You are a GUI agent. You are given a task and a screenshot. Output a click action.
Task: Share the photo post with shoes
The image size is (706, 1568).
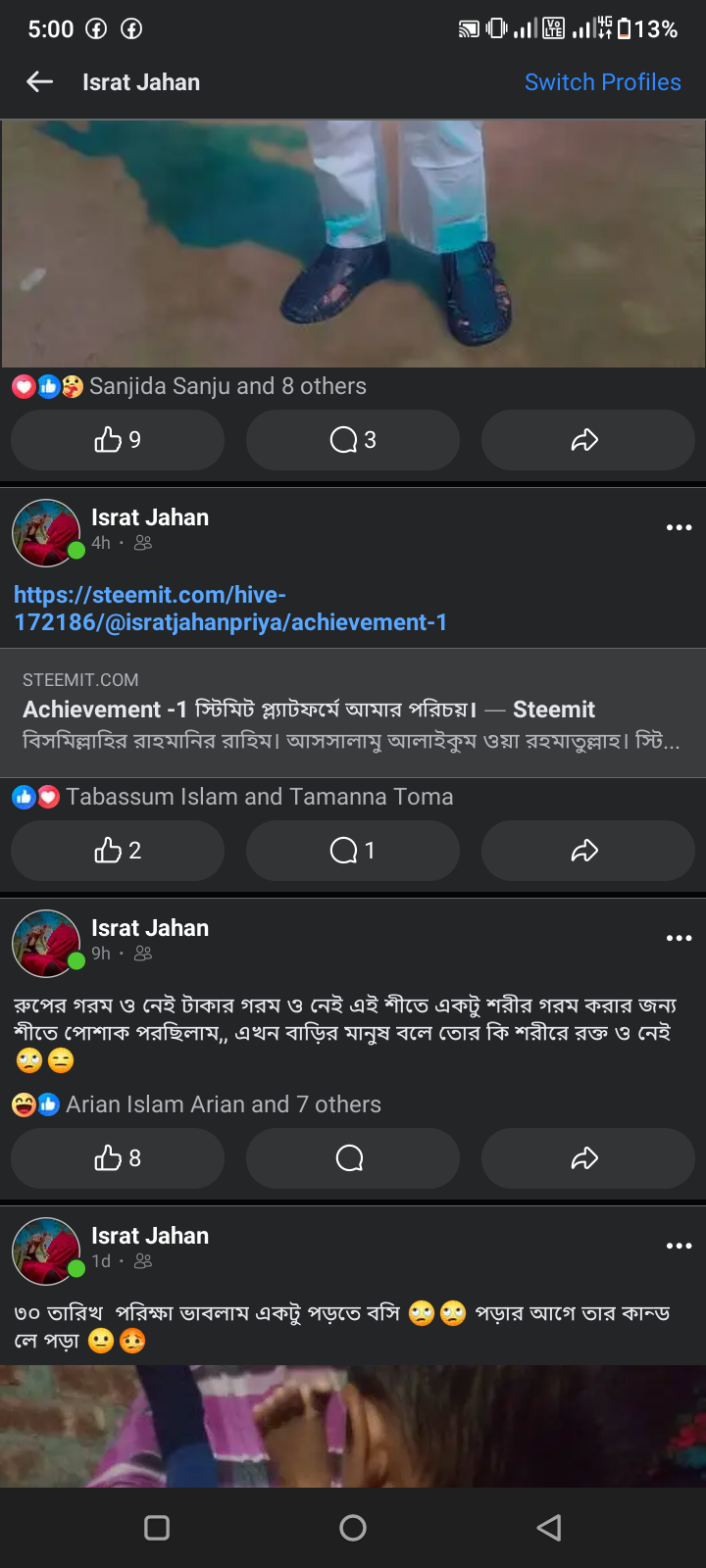coord(586,440)
